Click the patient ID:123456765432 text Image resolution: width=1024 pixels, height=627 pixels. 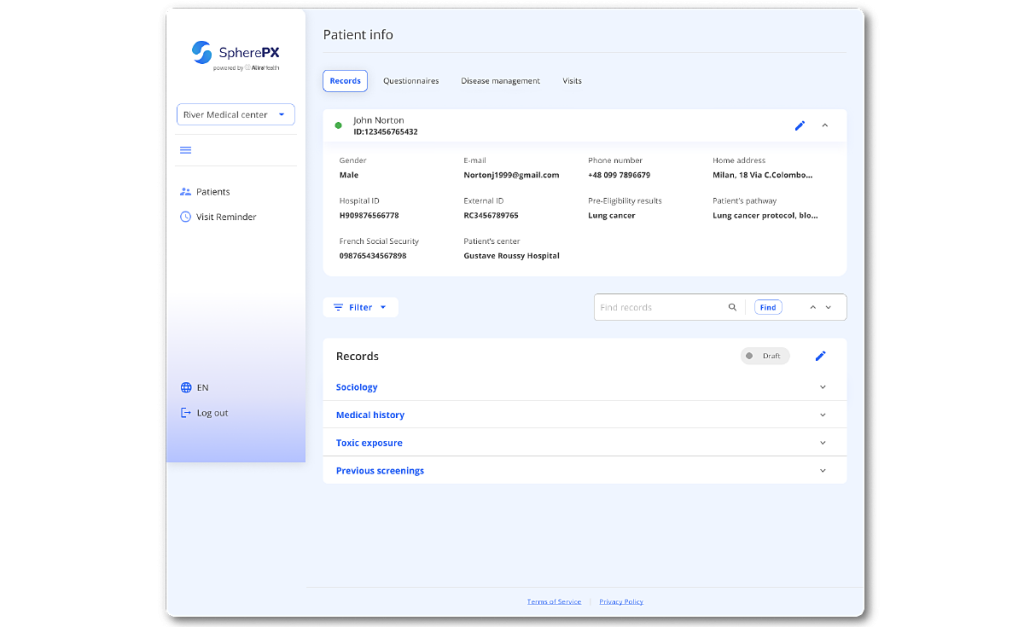coord(385,132)
